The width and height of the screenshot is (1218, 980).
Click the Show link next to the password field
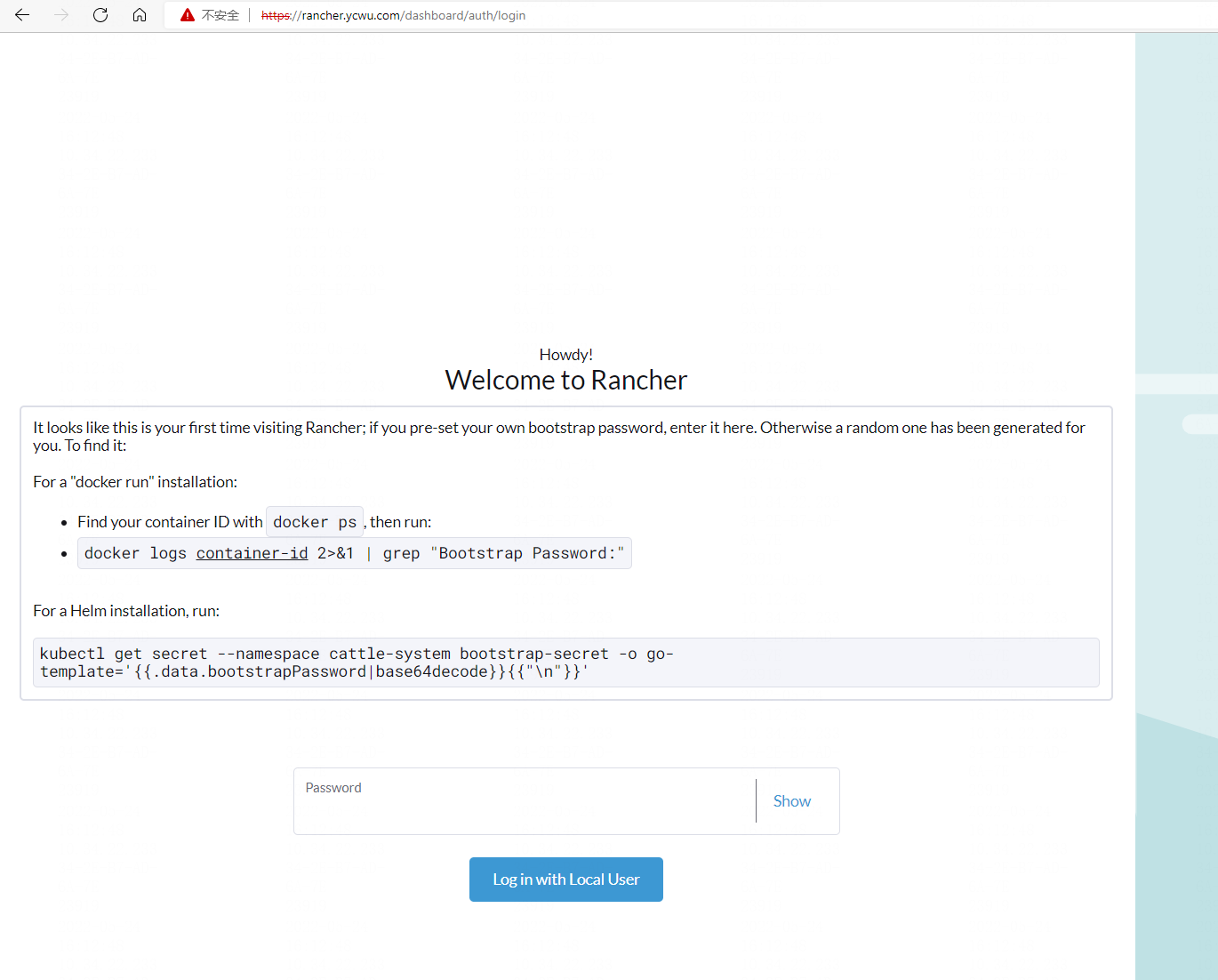point(790,800)
